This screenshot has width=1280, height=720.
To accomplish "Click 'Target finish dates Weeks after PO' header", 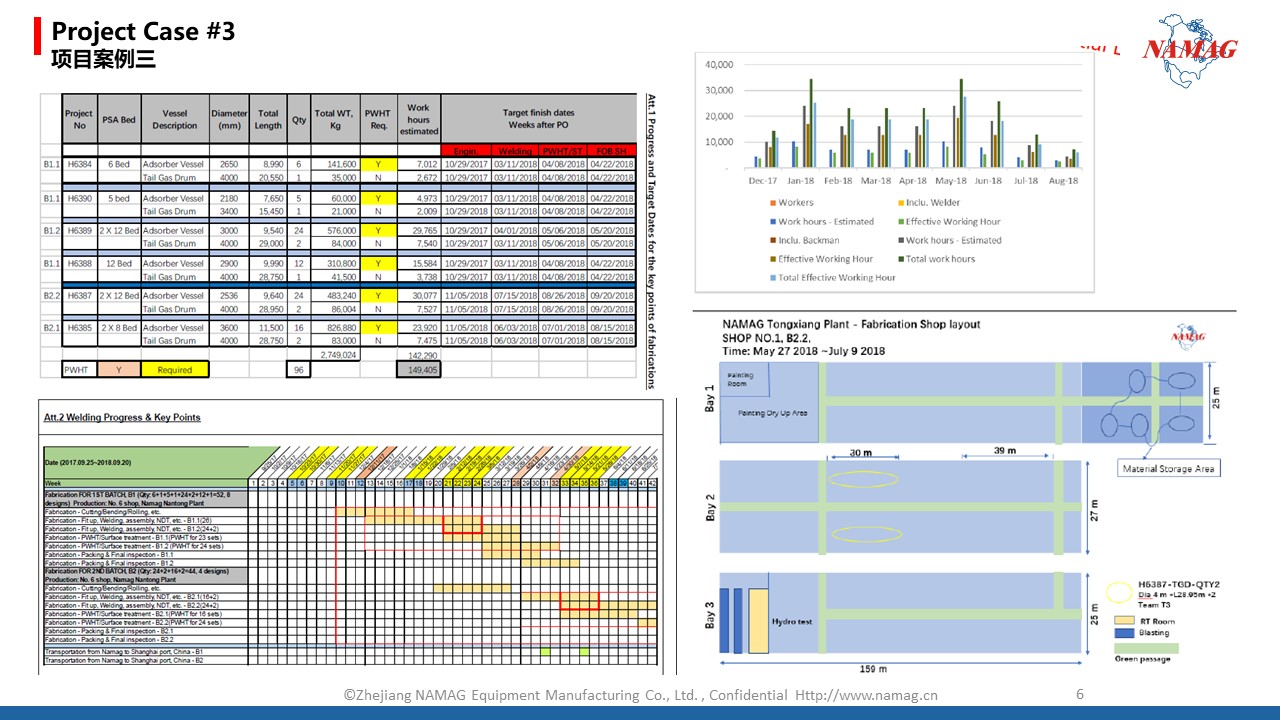I will (538, 118).
